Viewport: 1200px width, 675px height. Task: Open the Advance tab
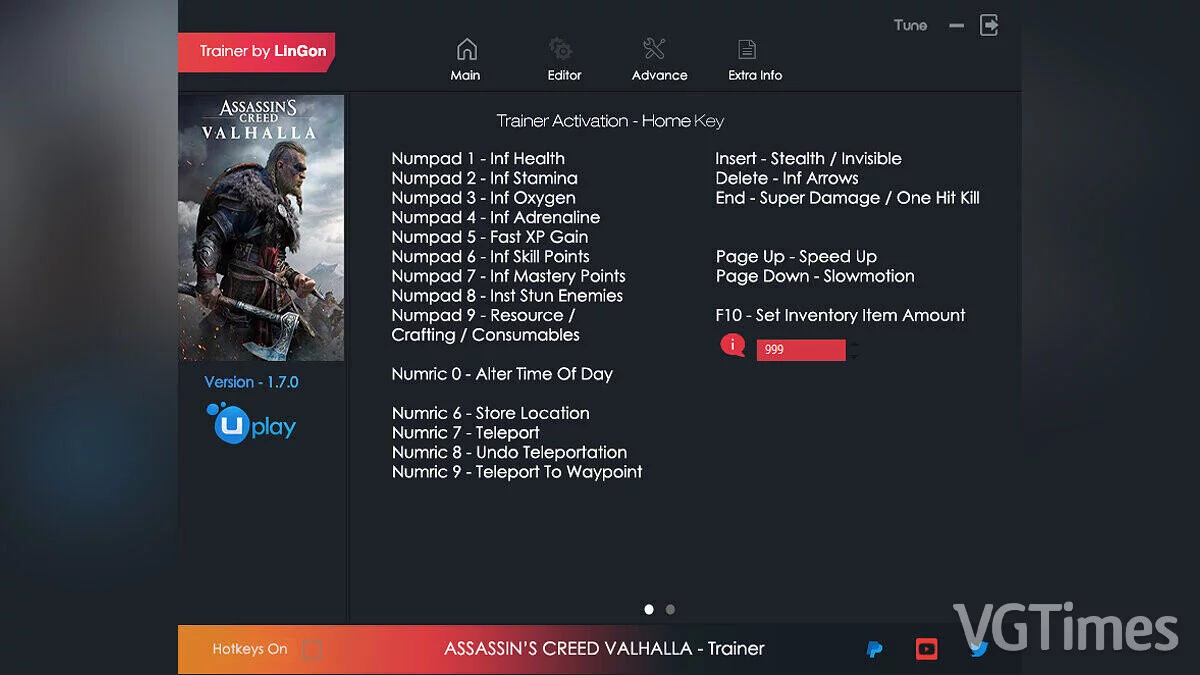[x=659, y=60]
